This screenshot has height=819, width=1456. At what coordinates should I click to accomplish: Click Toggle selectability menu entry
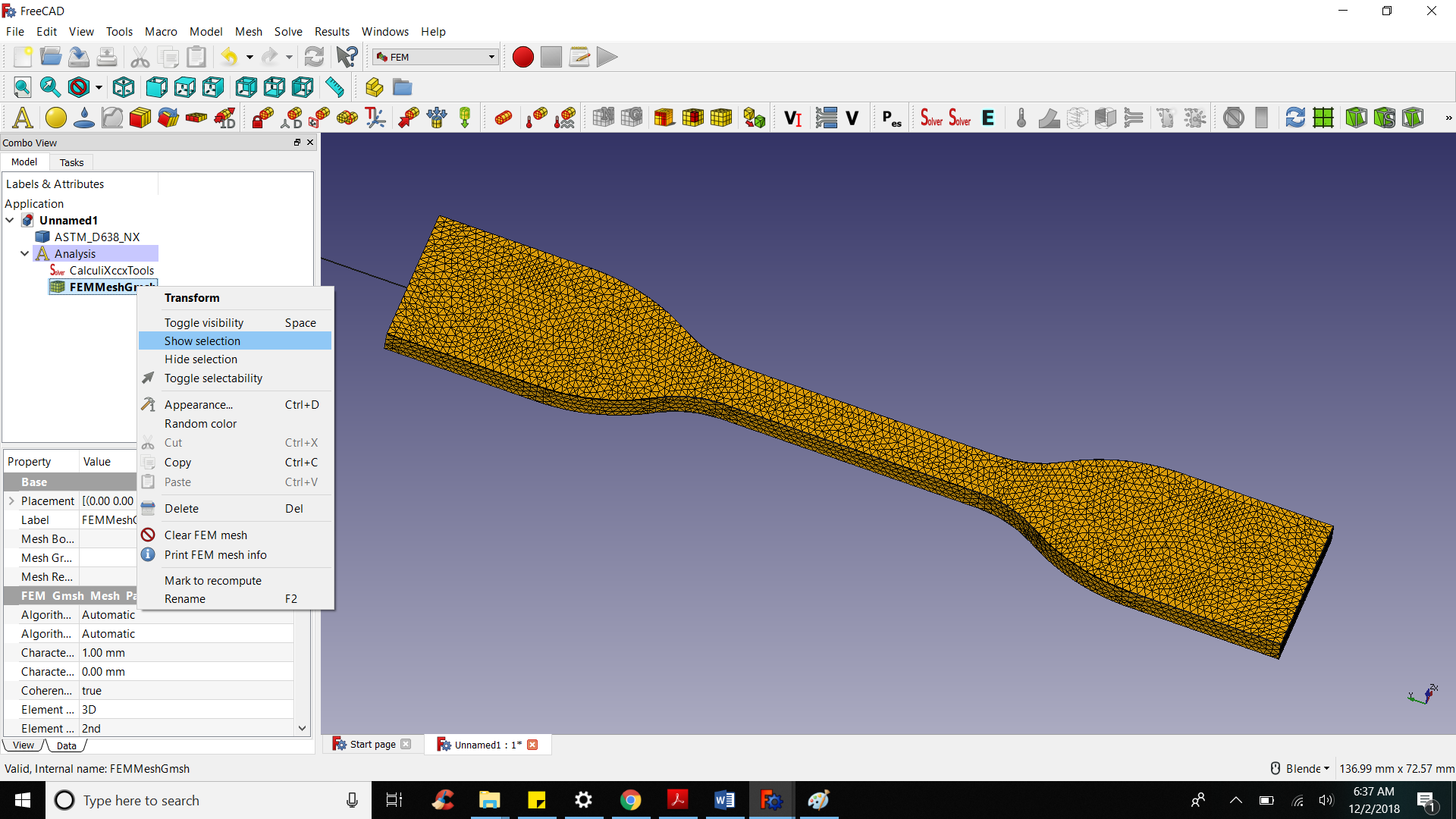(x=213, y=378)
